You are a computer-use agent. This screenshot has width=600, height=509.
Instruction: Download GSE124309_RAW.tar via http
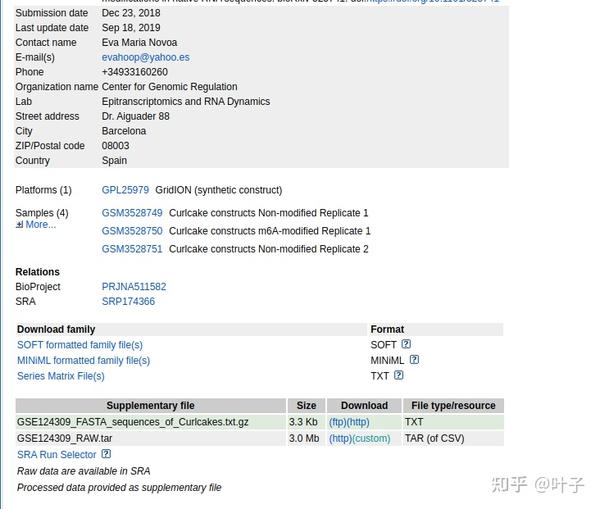[x=340, y=439]
